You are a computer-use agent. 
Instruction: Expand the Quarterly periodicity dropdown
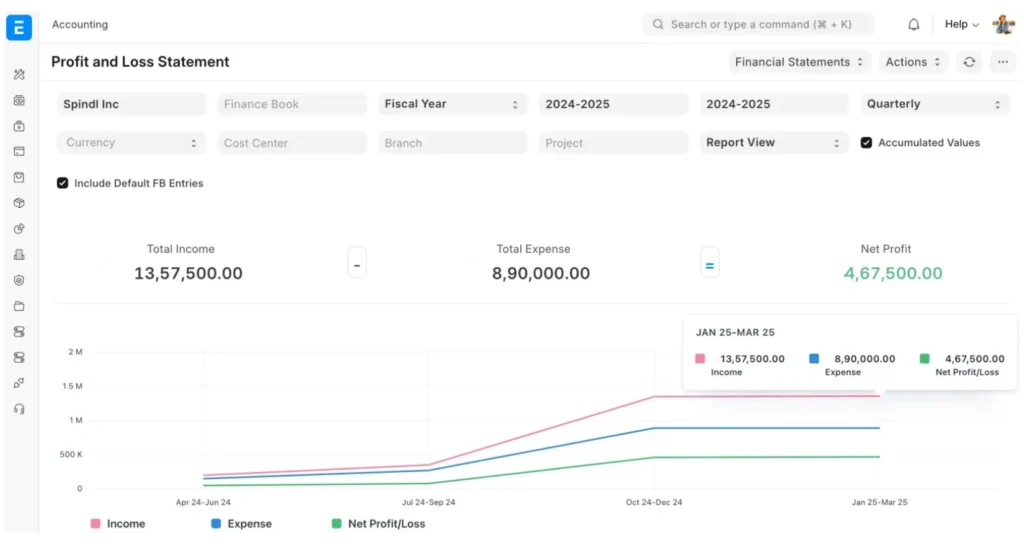coord(935,104)
